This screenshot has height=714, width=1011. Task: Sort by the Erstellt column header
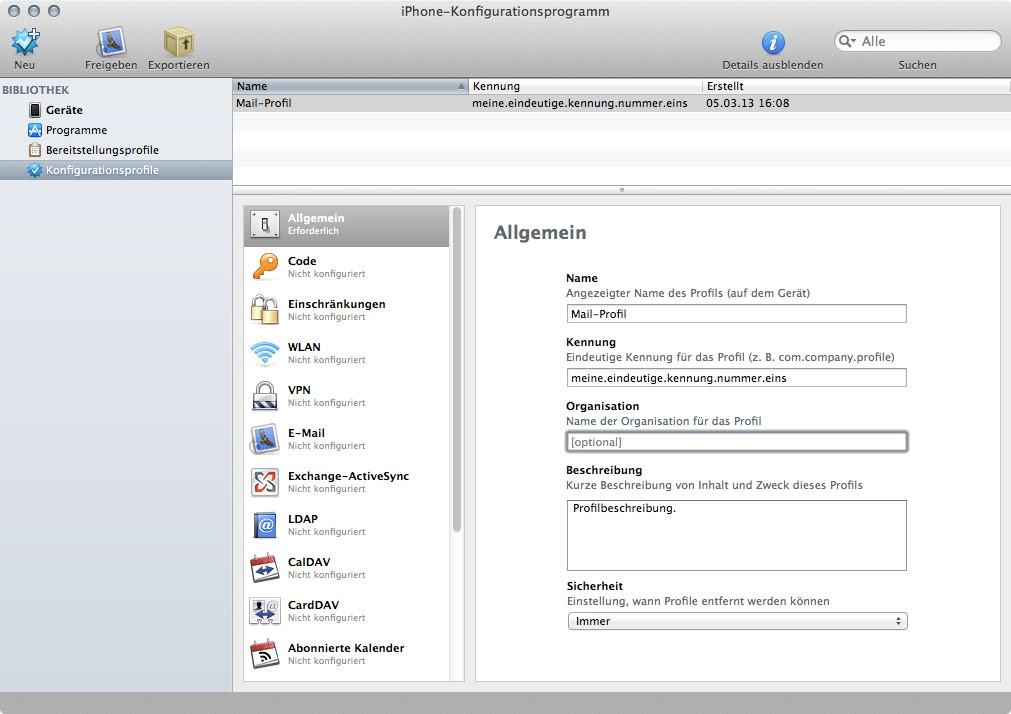pyautogui.click(x=856, y=86)
